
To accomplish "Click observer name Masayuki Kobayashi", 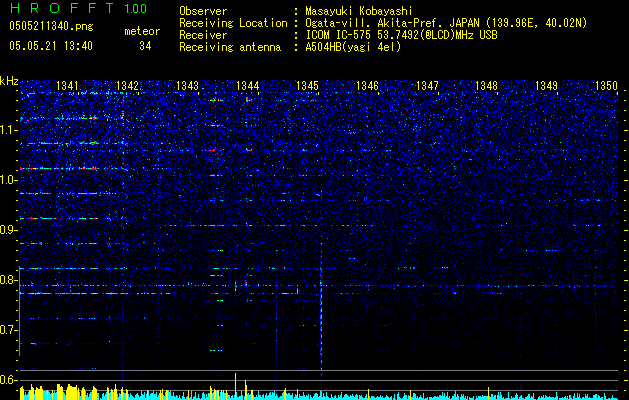I will pos(359,12).
